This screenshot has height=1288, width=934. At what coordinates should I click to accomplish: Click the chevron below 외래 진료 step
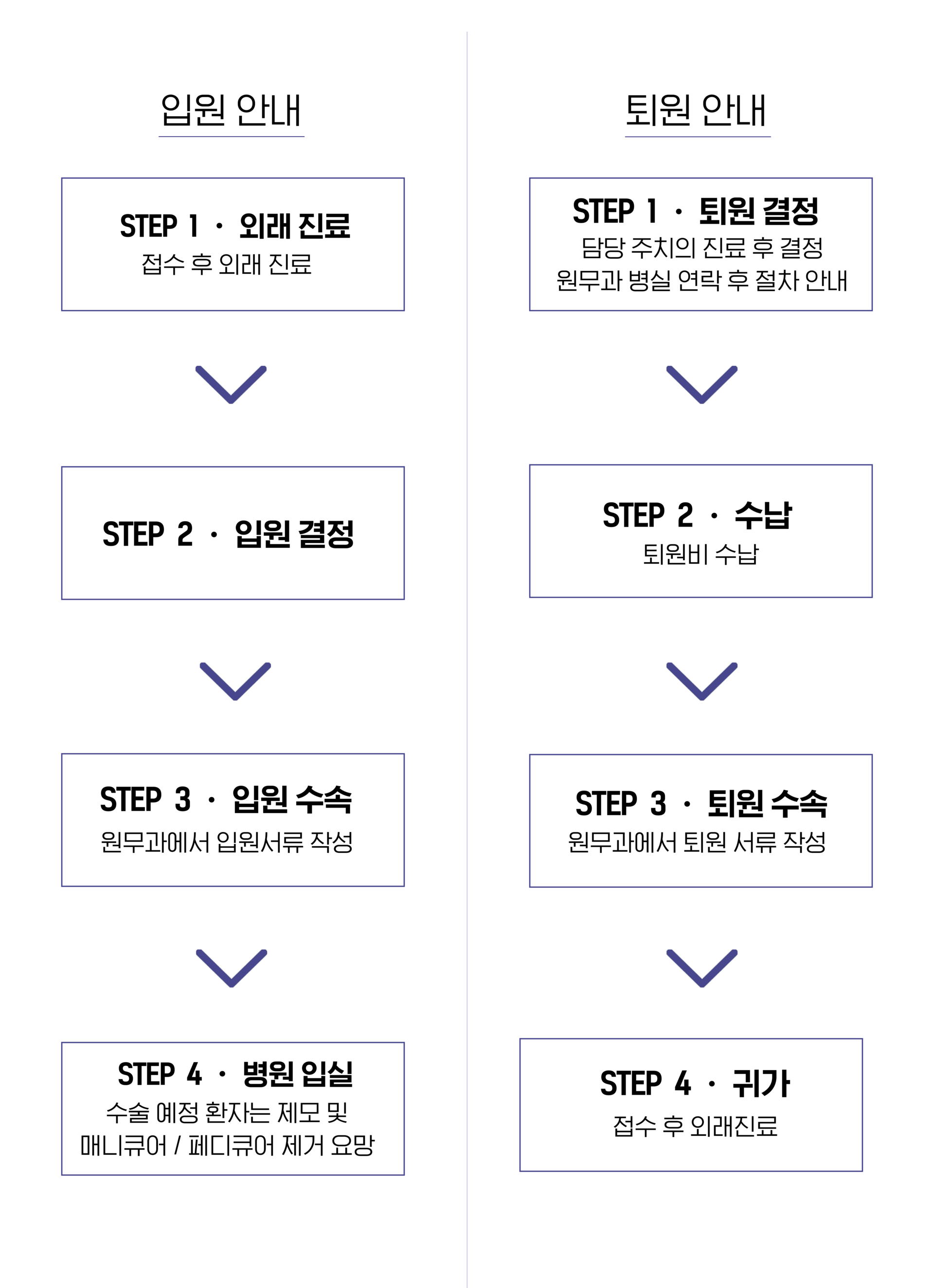point(231,385)
